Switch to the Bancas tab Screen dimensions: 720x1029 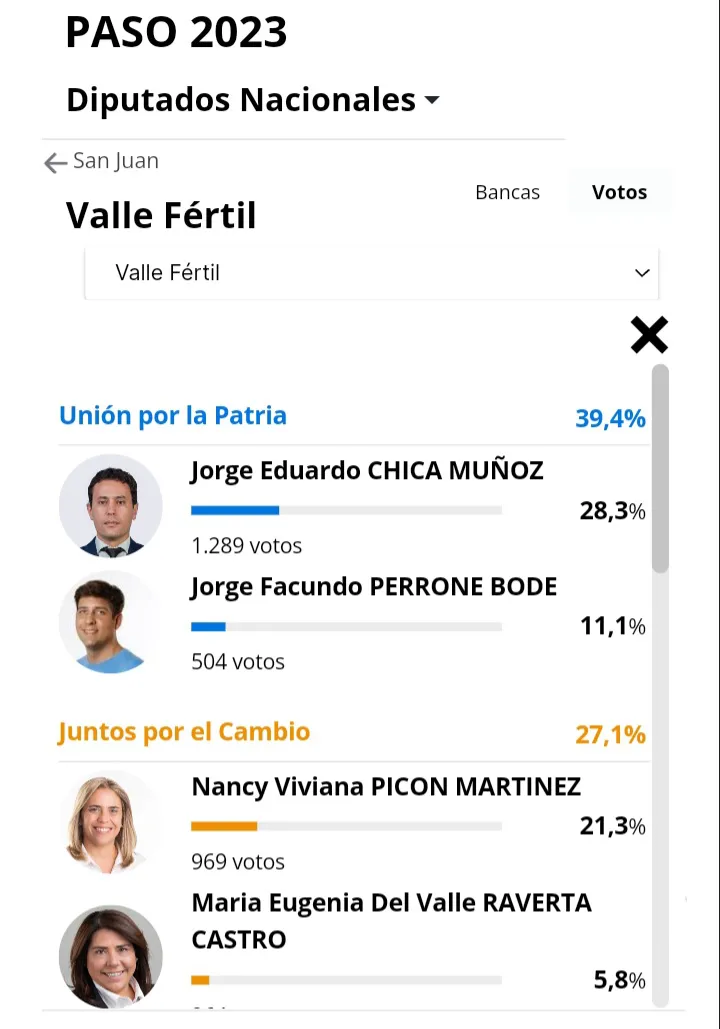[x=507, y=192]
